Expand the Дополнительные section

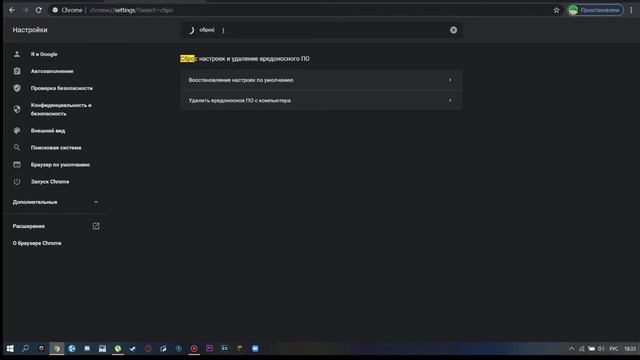click(x=56, y=202)
